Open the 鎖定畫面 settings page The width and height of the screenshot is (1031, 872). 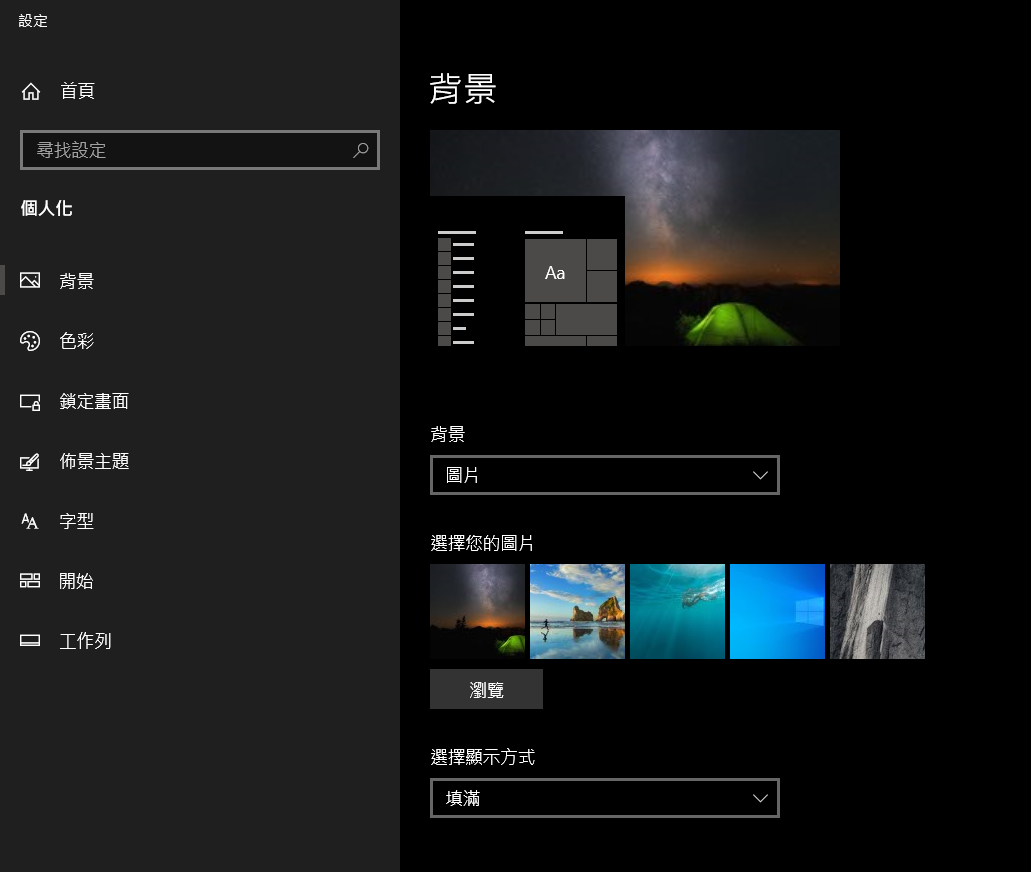[x=94, y=401]
